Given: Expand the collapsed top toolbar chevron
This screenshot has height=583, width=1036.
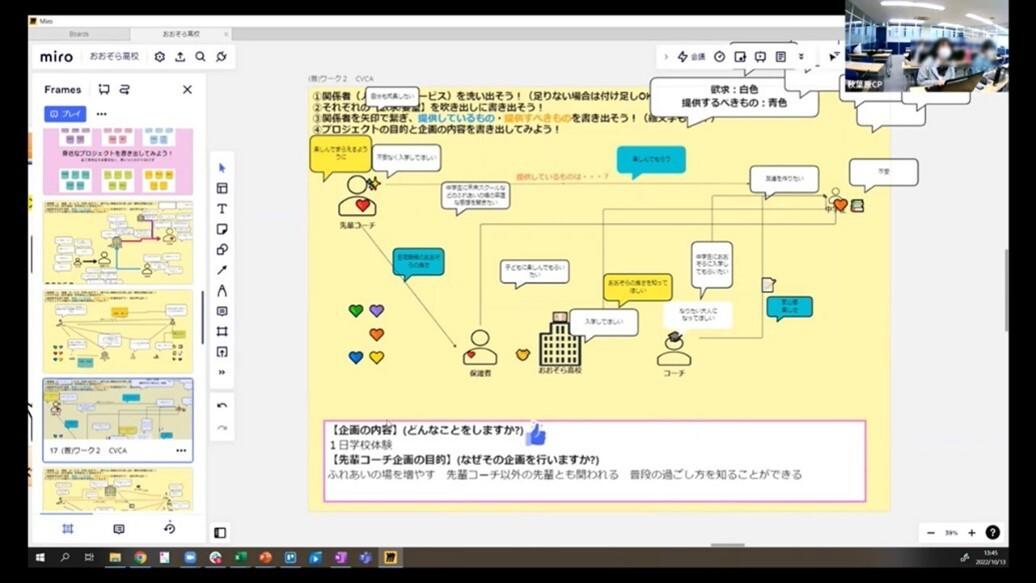Looking at the screenshot, I should coord(665,57).
